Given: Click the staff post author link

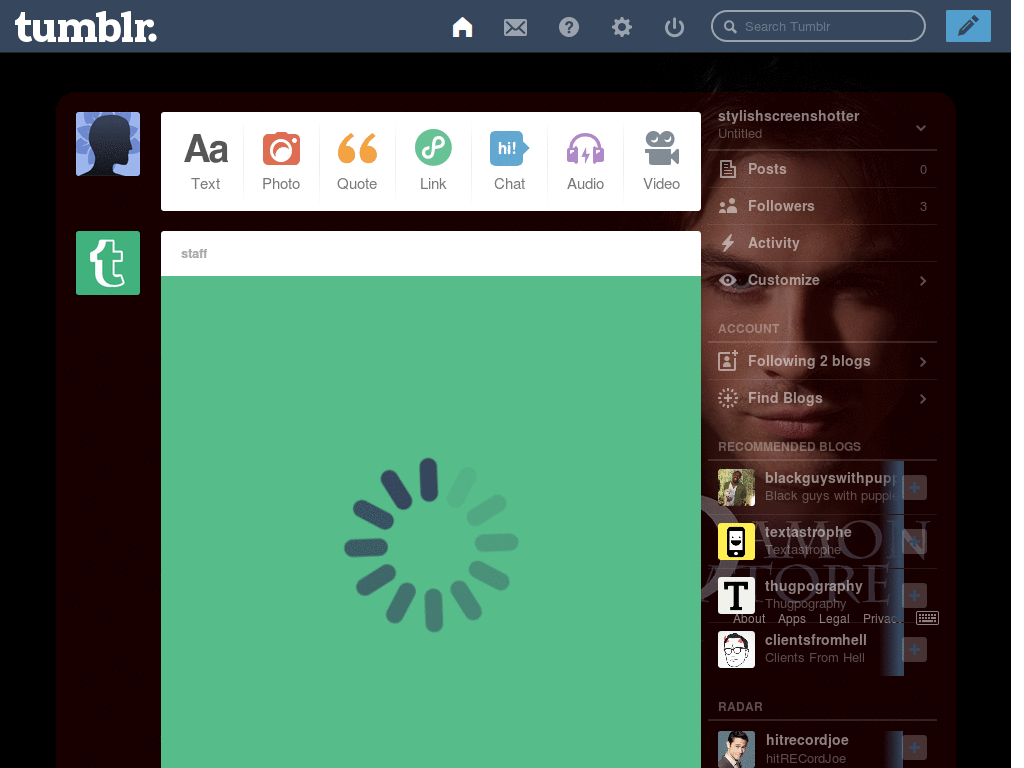Looking at the screenshot, I should pos(194,253).
